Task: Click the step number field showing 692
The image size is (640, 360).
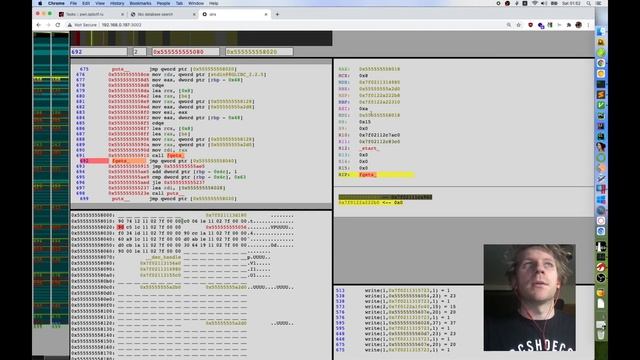Action: pos(99,52)
